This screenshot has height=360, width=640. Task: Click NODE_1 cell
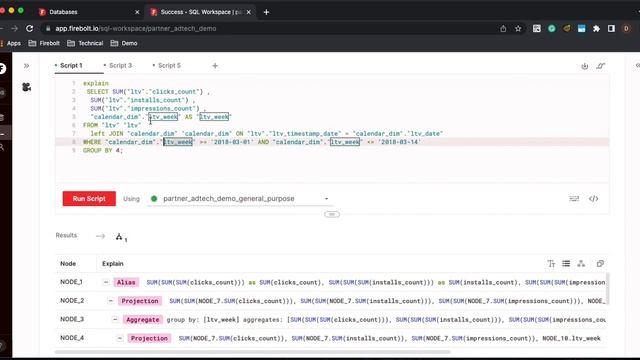[71, 282]
